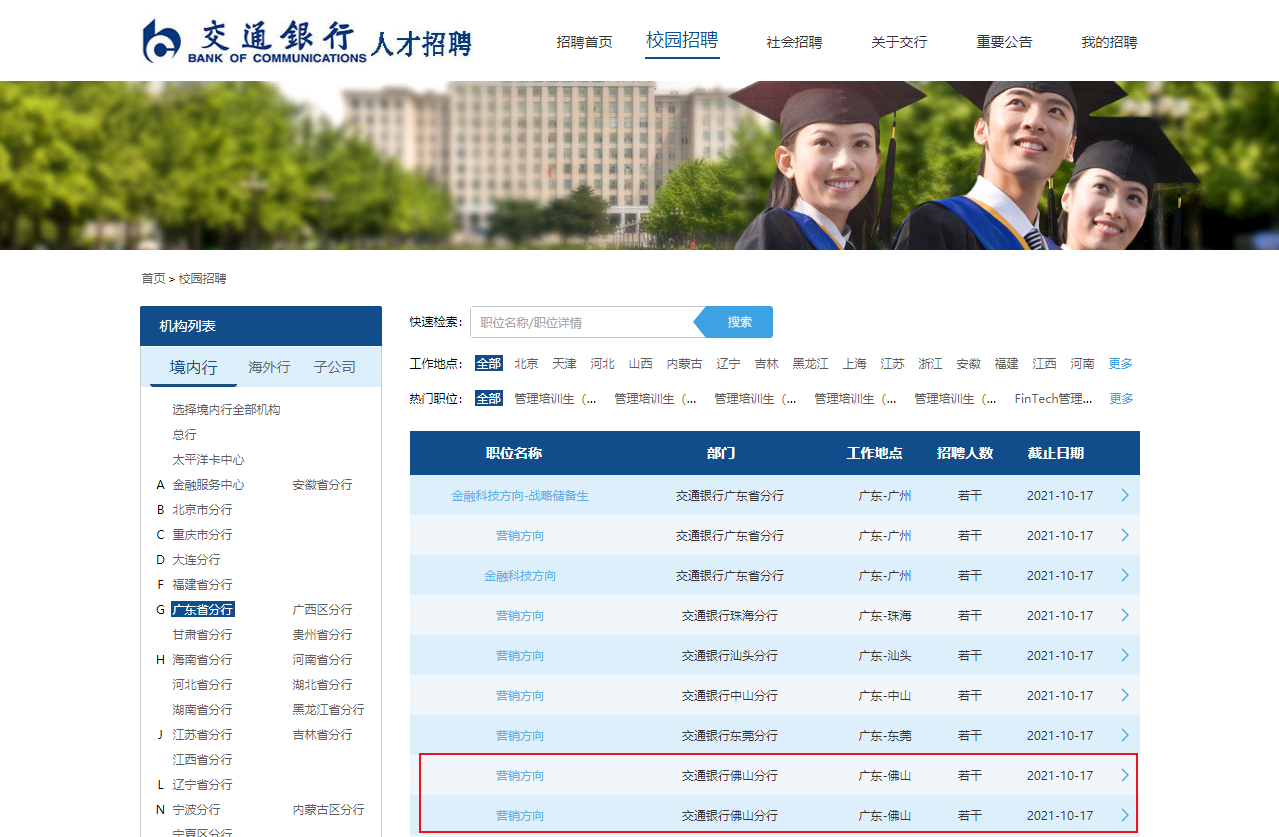Filter work location by 内蒙古
The image size is (1279, 837).
[x=684, y=363]
